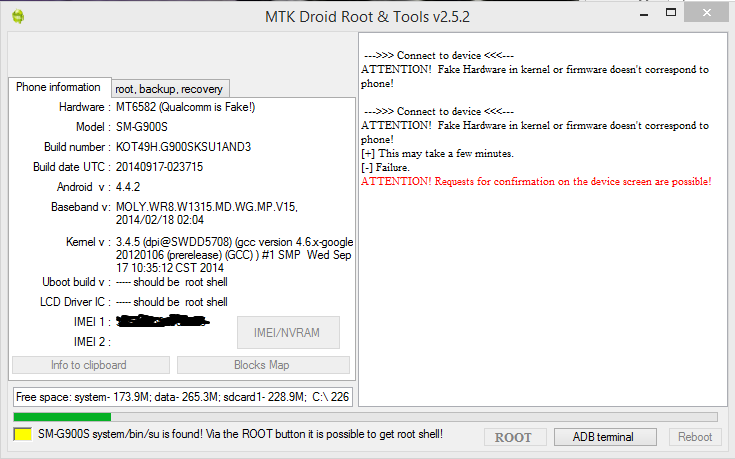Click the MT6582 hardware value
The height and width of the screenshot is (459, 735).
(183, 107)
